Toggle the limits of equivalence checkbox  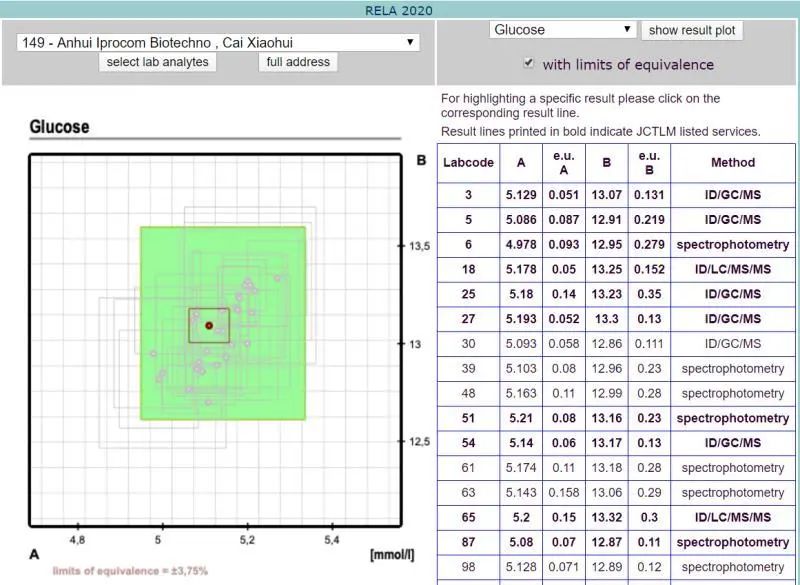pos(529,64)
